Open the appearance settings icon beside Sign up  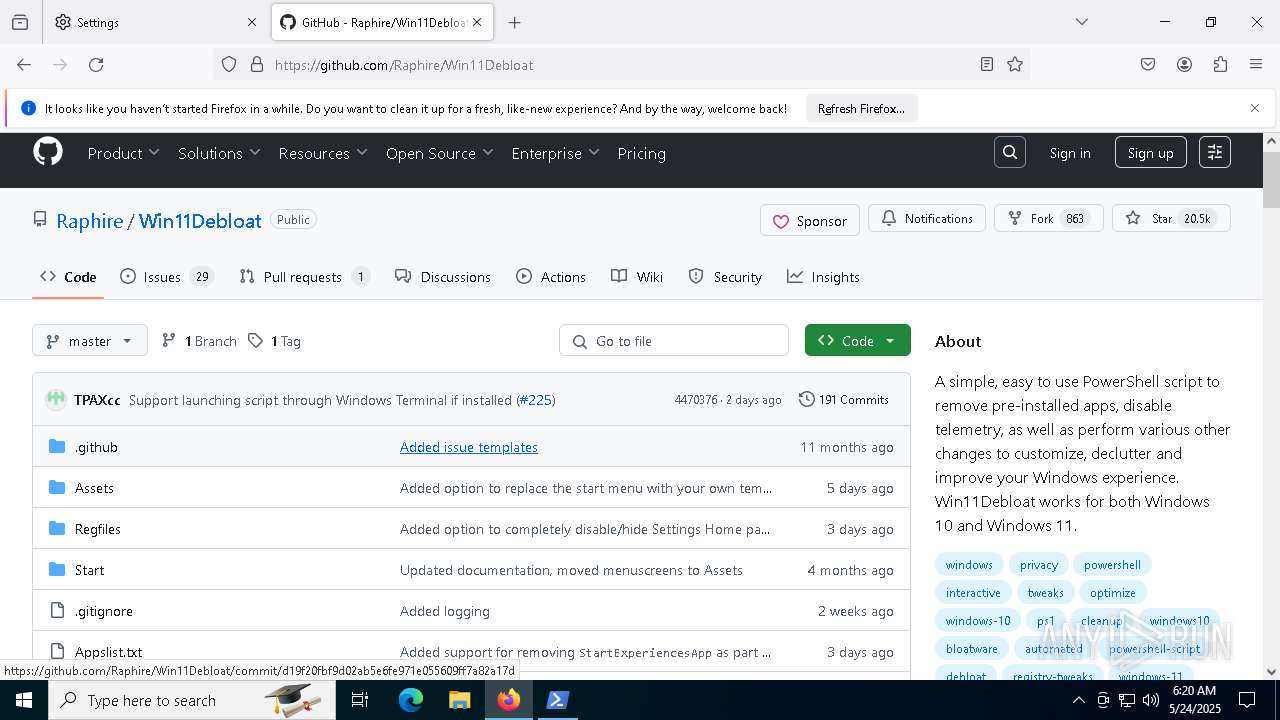click(x=1215, y=152)
